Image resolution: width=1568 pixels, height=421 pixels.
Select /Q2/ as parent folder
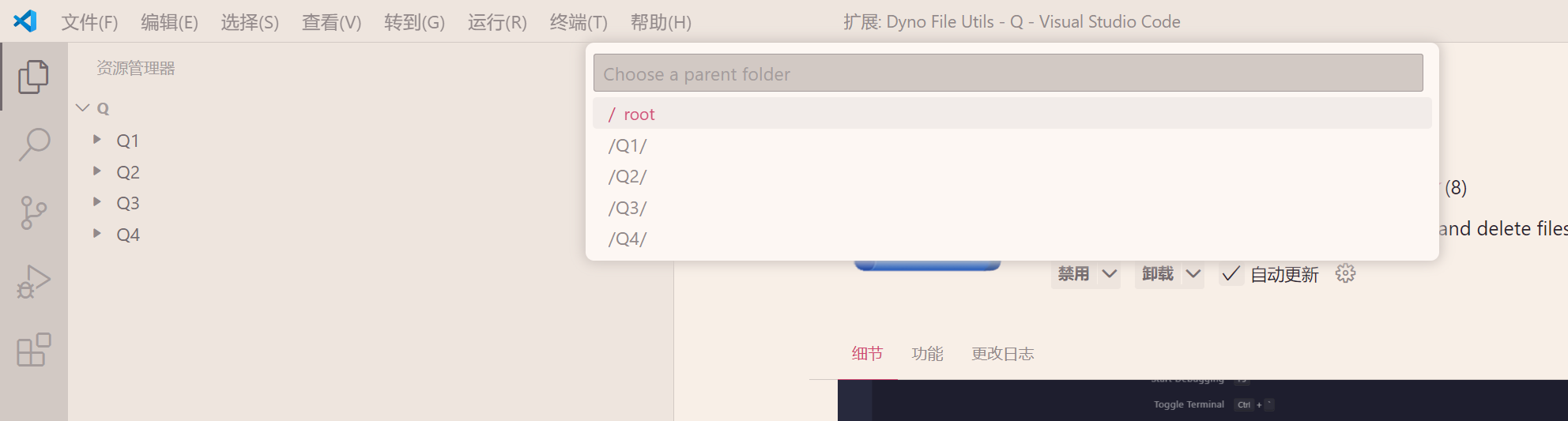[628, 177]
